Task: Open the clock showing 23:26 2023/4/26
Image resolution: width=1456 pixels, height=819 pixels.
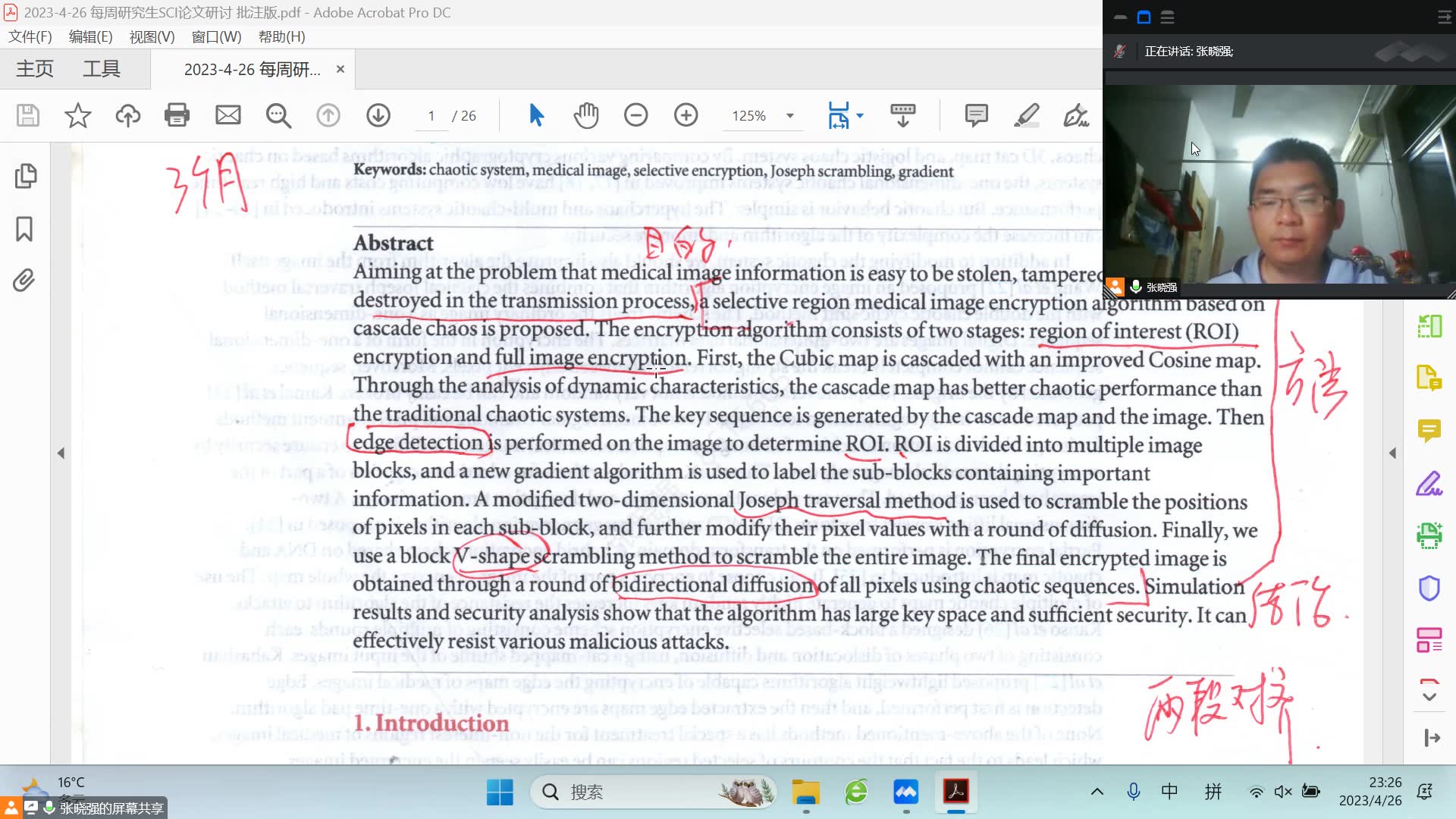Action: 1370,792
